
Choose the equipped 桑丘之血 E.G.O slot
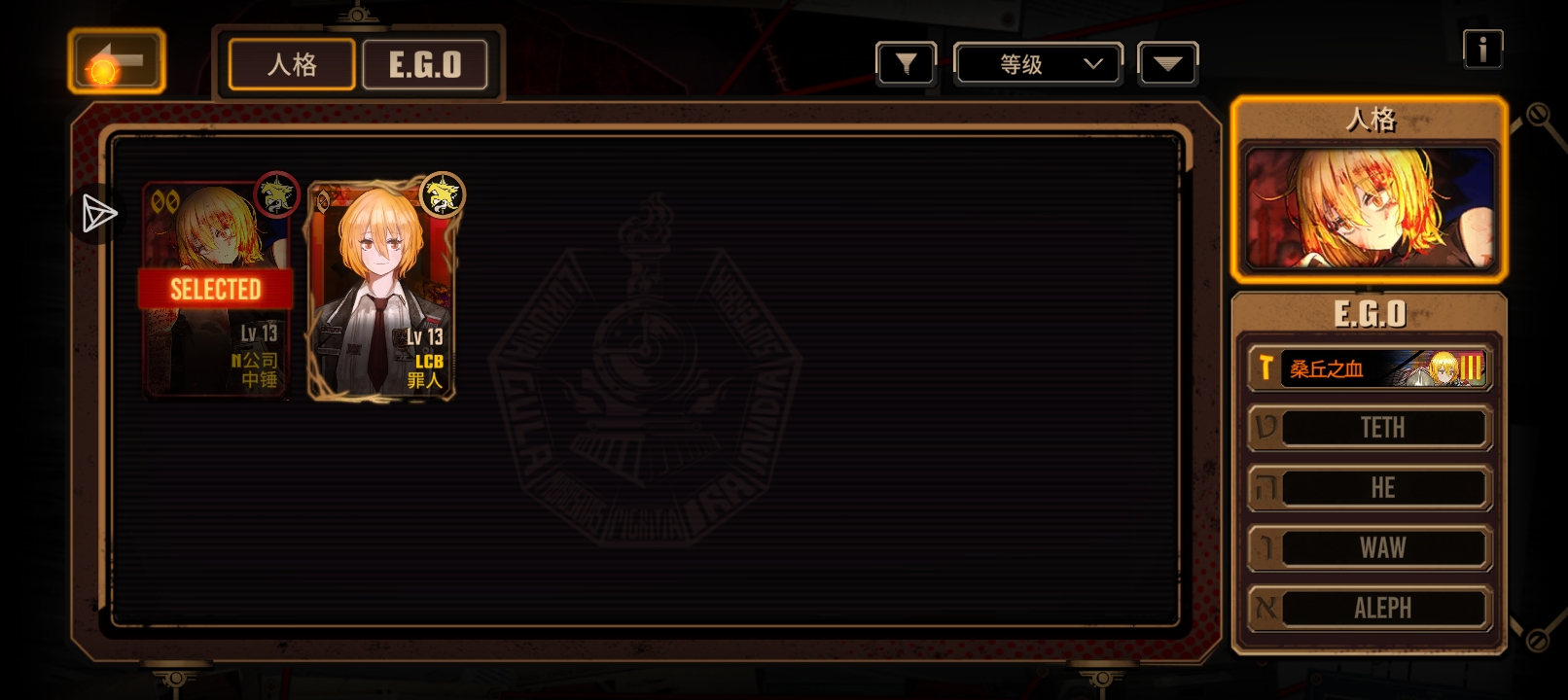(1370, 367)
